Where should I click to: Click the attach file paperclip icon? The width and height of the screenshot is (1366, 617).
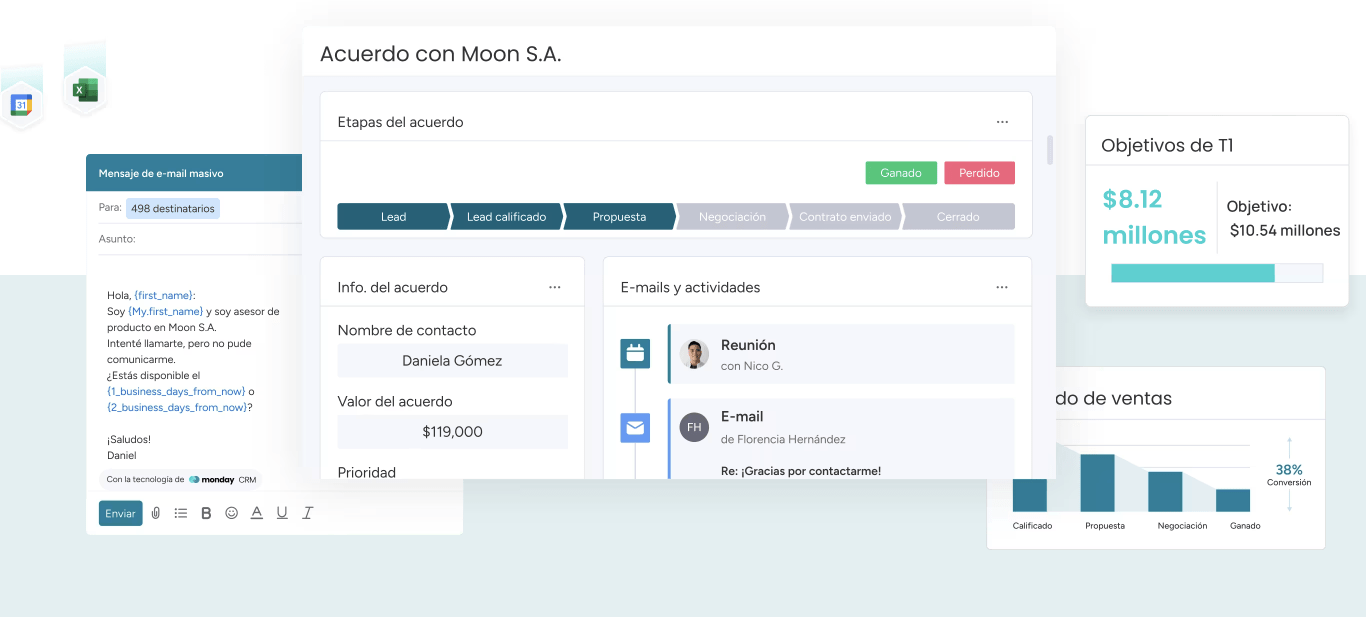tap(156, 513)
